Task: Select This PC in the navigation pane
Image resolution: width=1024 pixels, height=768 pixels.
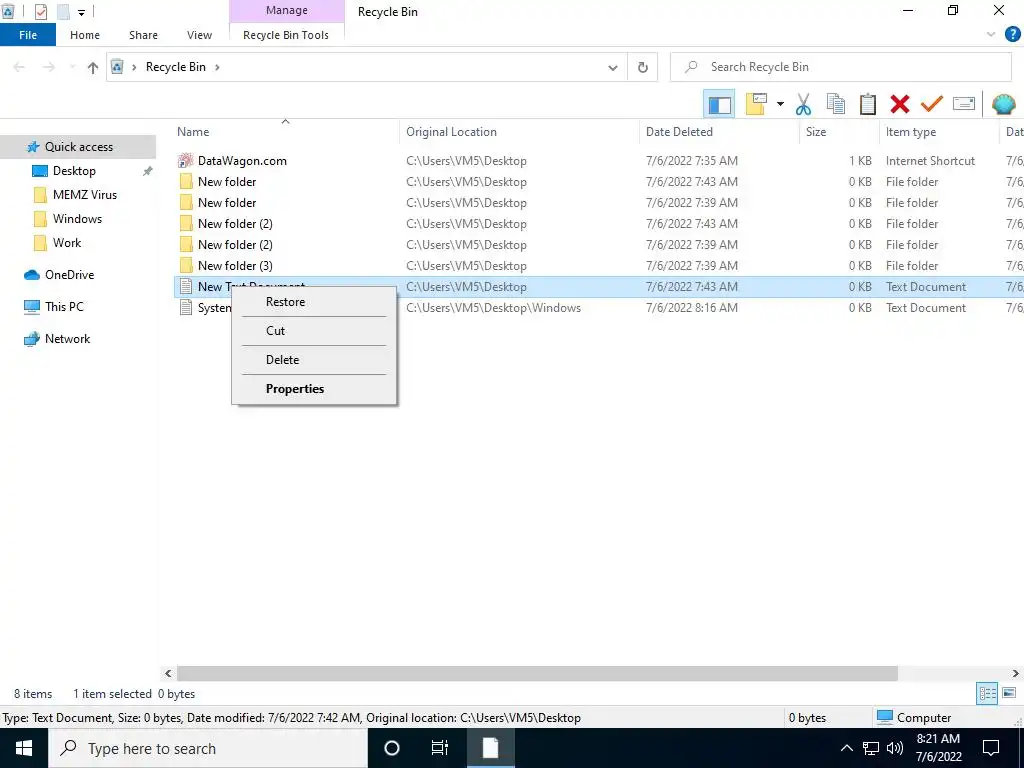Action: (x=64, y=307)
